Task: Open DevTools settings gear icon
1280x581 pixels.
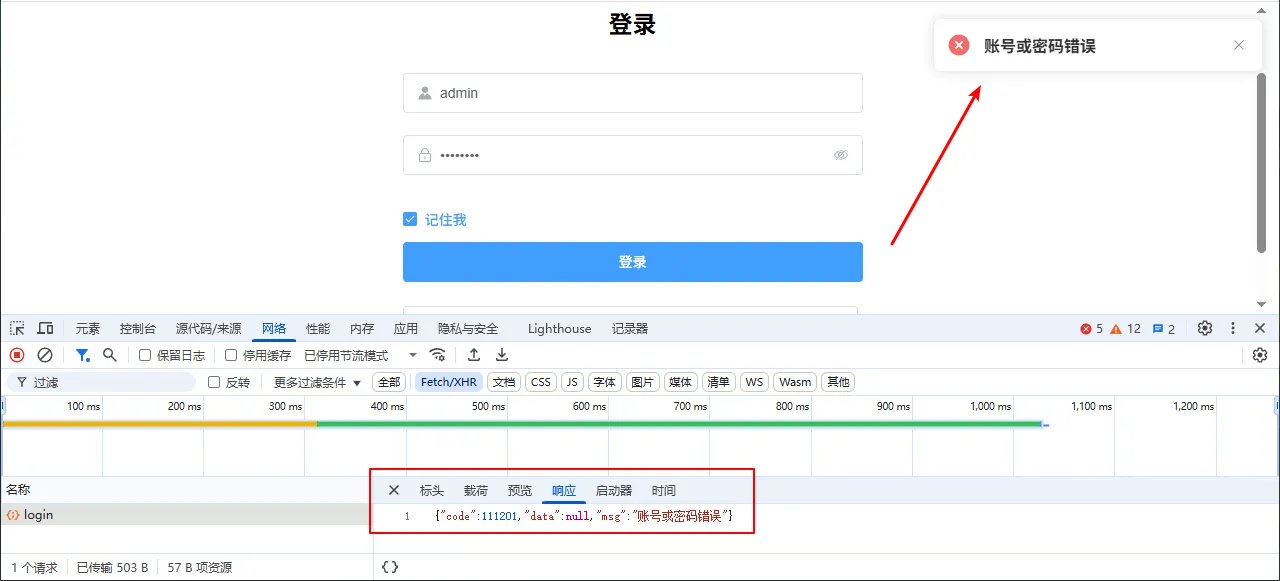Action: click(x=1205, y=328)
